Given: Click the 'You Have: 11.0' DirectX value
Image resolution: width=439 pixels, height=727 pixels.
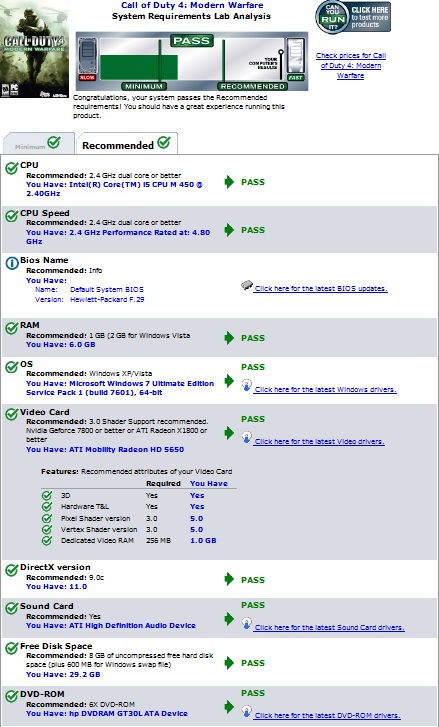Looking at the screenshot, I should point(57,587).
